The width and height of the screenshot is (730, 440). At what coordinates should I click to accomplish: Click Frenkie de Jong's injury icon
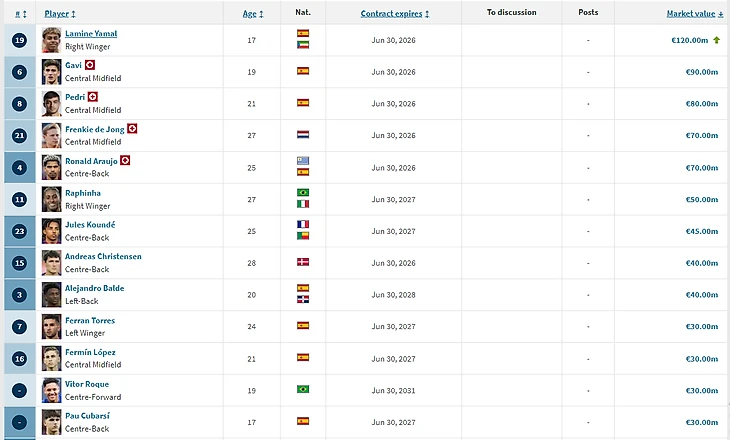(132, 129)
